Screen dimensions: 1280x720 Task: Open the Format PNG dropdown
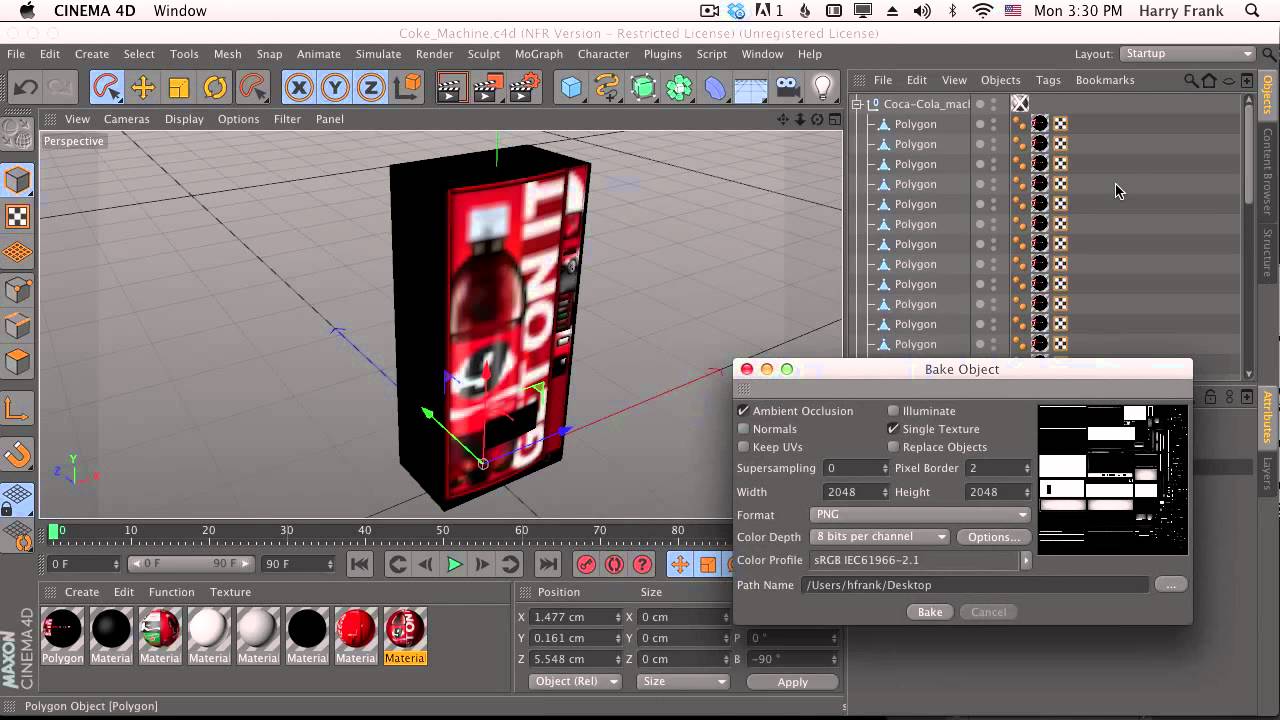pos(919,514)
